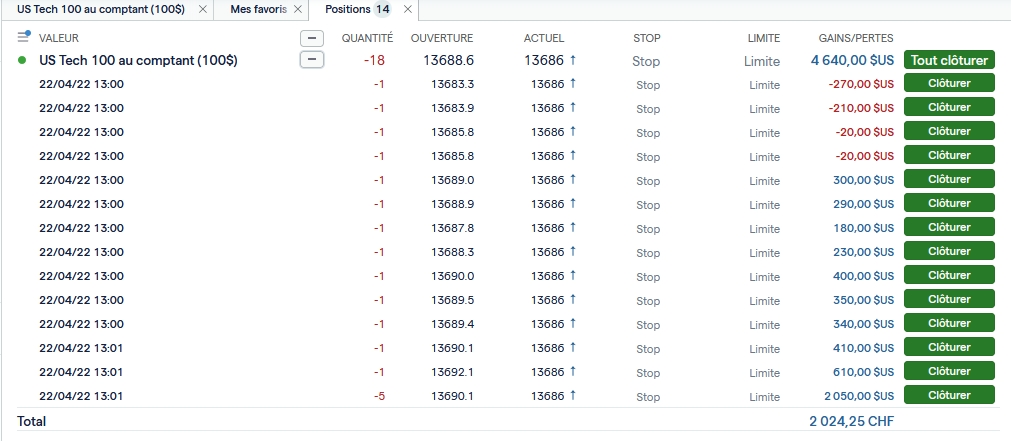Set a Limite on the aggregate US Tech 100 row
1011x441 pixels.
[x=762, y=61]
